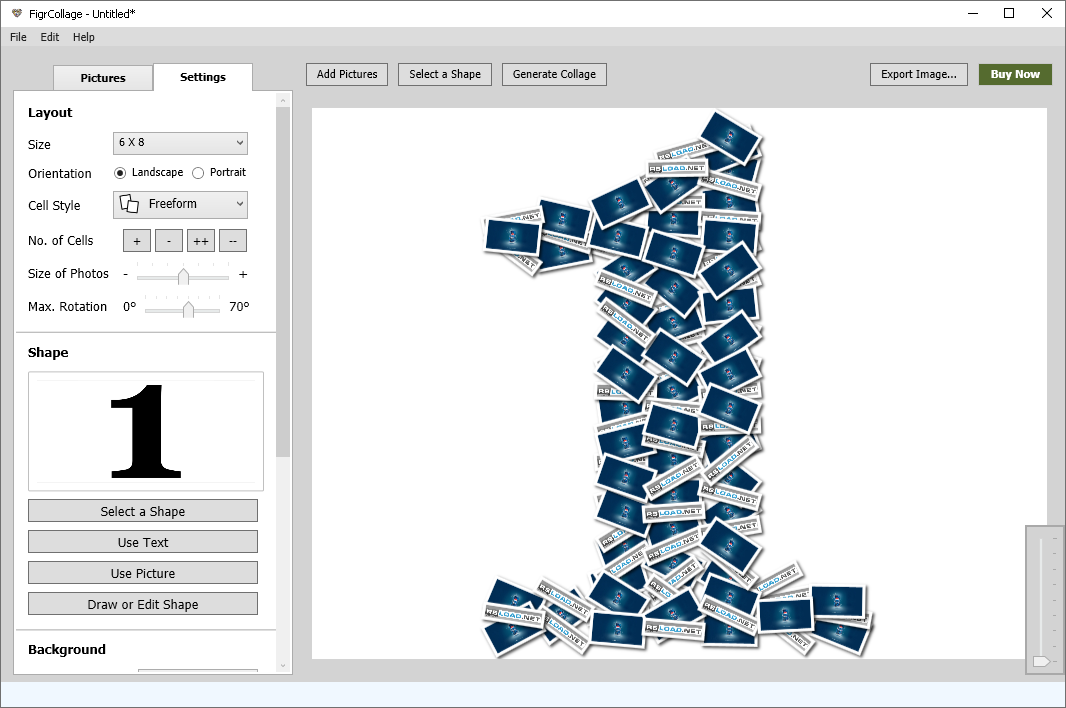Viewport: 1066px width, 708px height.
Task: Click Select a Shape in top toolbar
Action: (x=445, y=74)
